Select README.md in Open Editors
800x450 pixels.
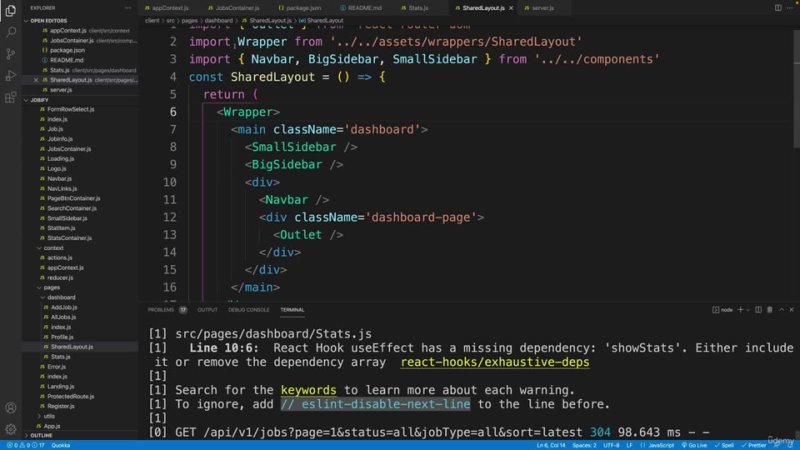(66, 60)
